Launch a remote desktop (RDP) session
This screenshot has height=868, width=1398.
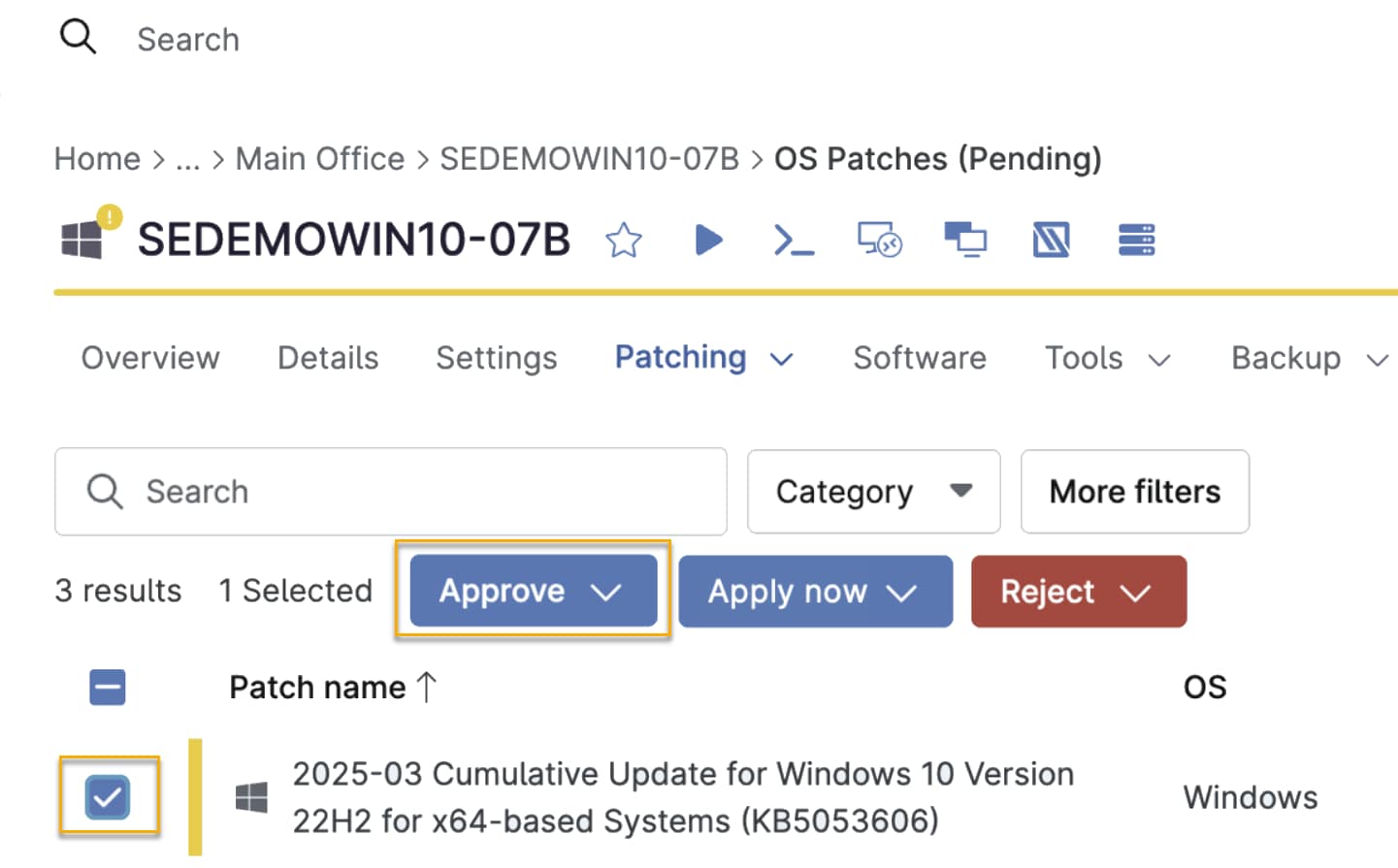tap(879, 240)
